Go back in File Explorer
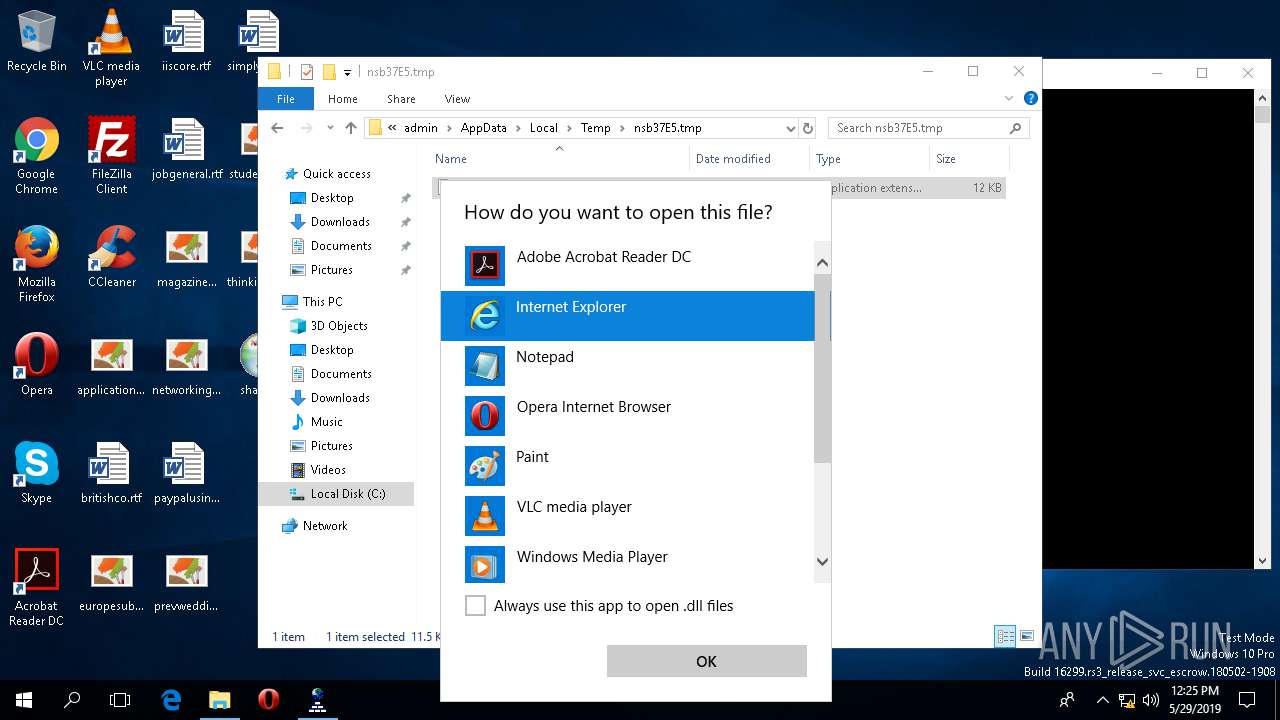This screenshot has width=1280, height=720. pyautogui.click(x=278, y=128)
